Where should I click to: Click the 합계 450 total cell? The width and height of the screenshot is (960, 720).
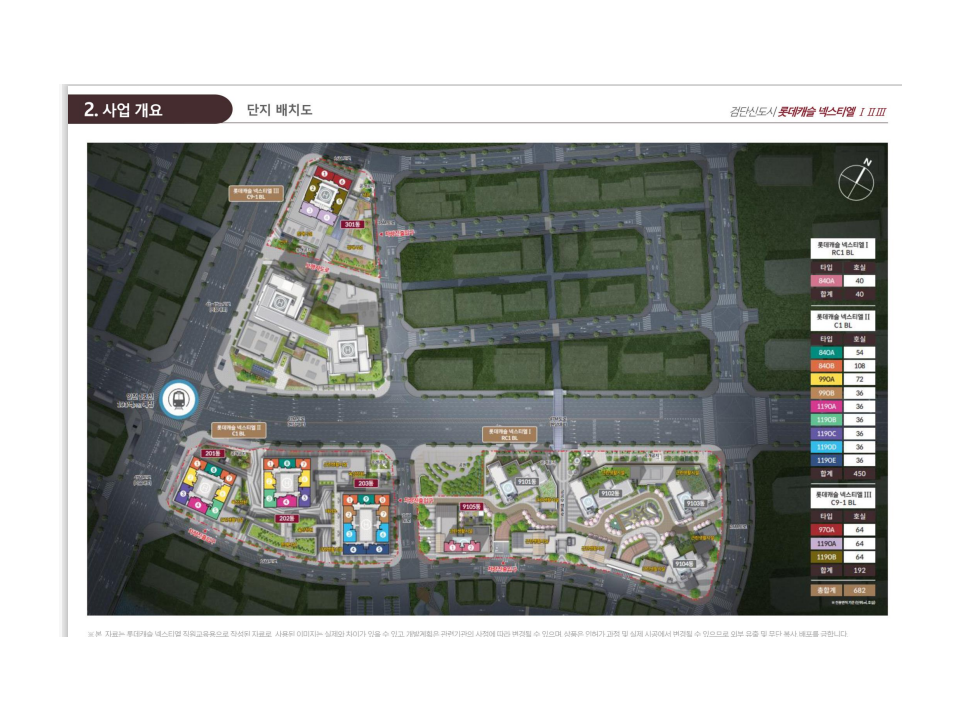click(x=859, y=474)
